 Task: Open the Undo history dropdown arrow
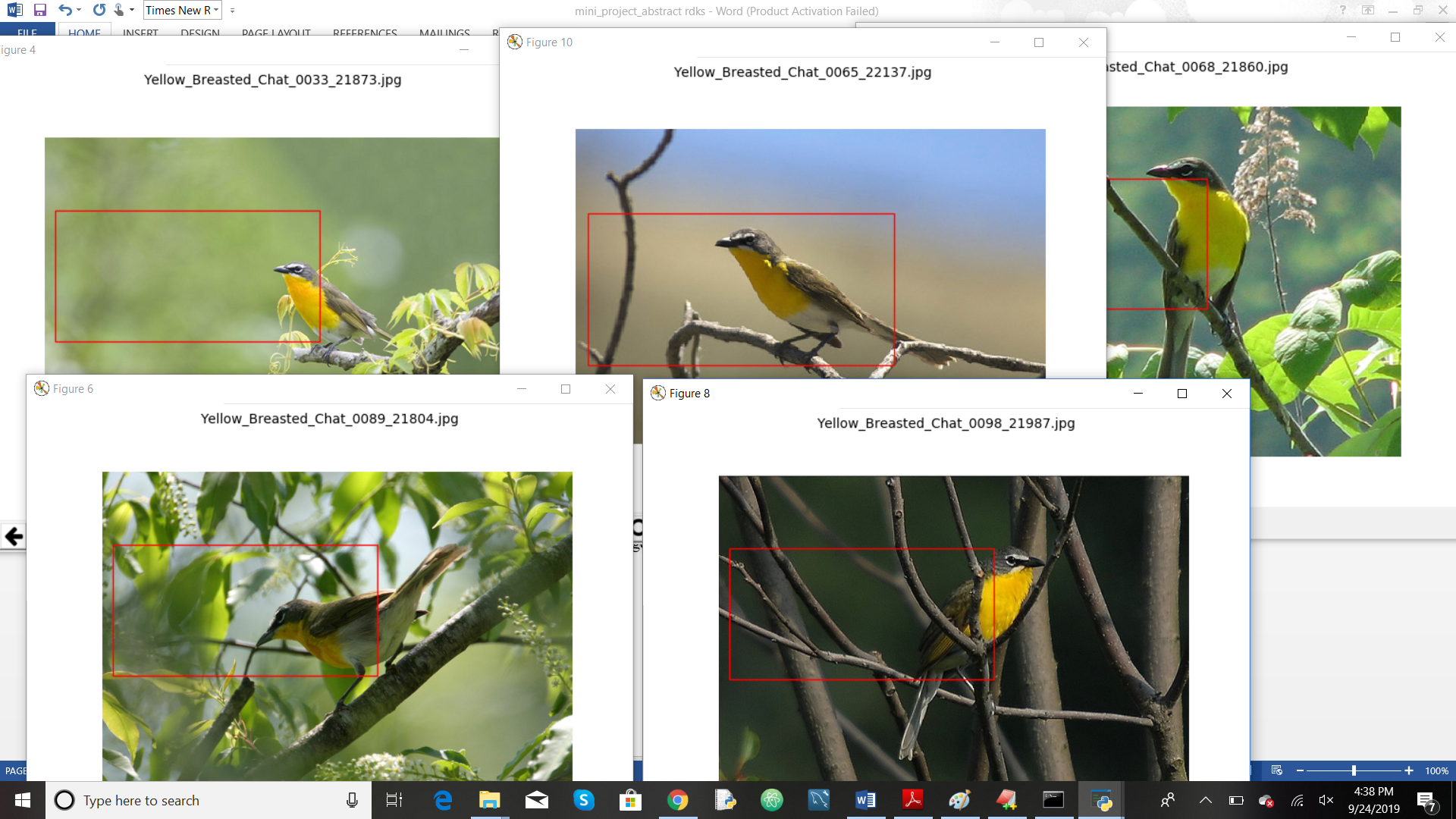tap(79, 11)
